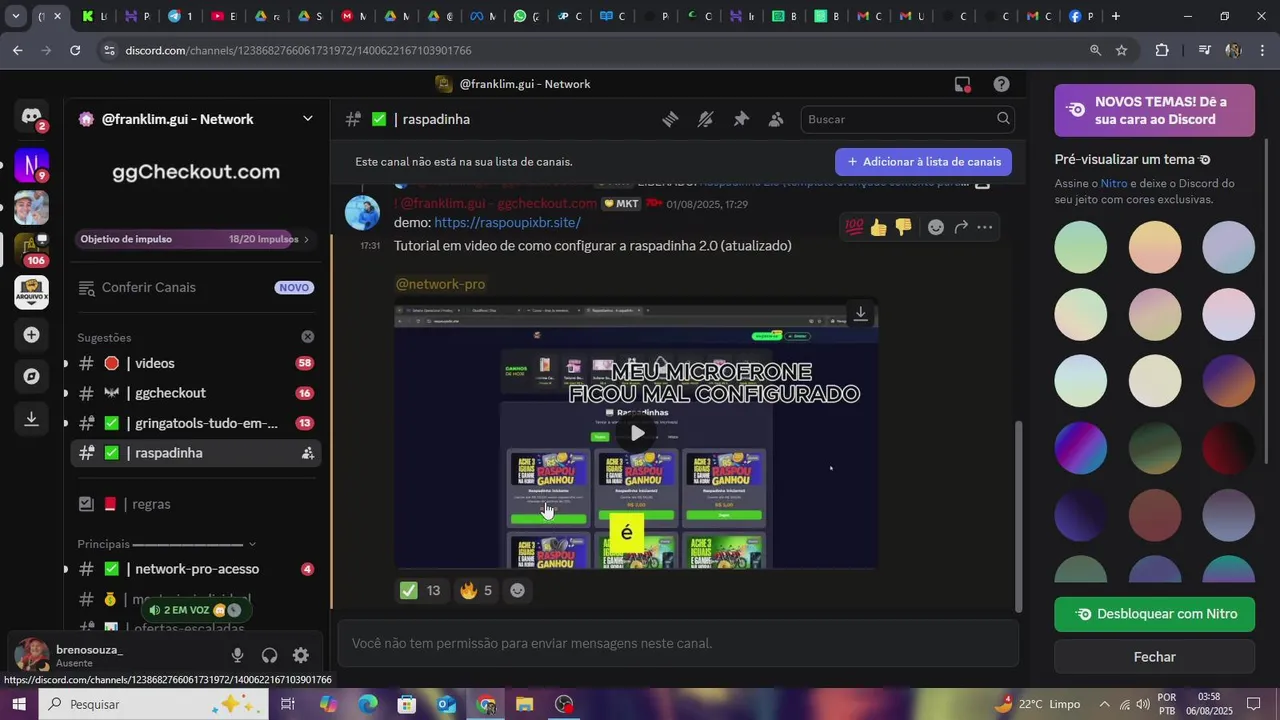Expand the boost goal 18/20 Impulsos
This screenshot has height=720, width=1280.
tap(196, 239)
